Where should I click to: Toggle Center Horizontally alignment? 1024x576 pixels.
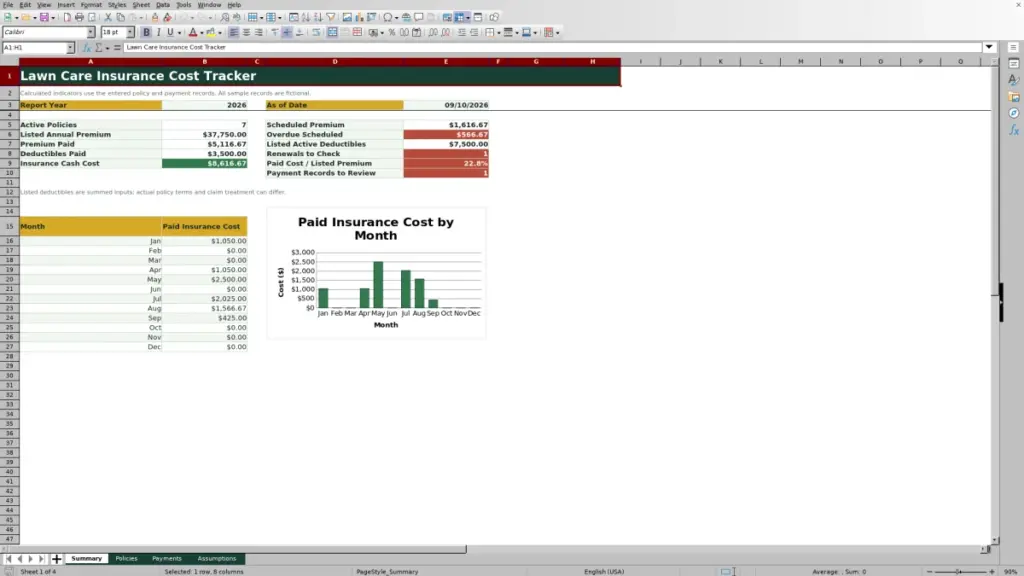click(x=246, y=32)
